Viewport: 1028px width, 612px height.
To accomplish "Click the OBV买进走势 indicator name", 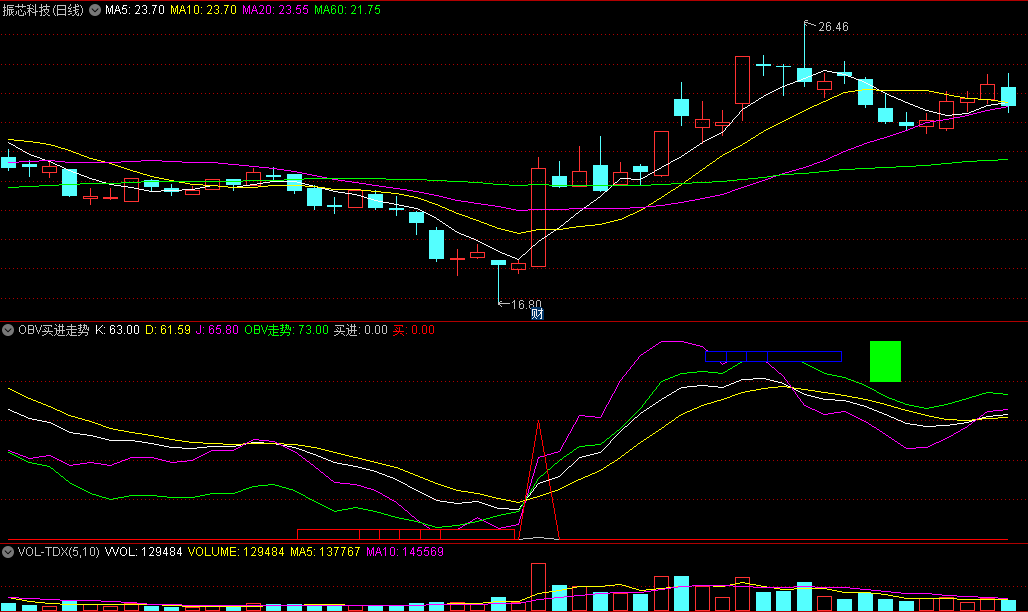I will (54, 330).
